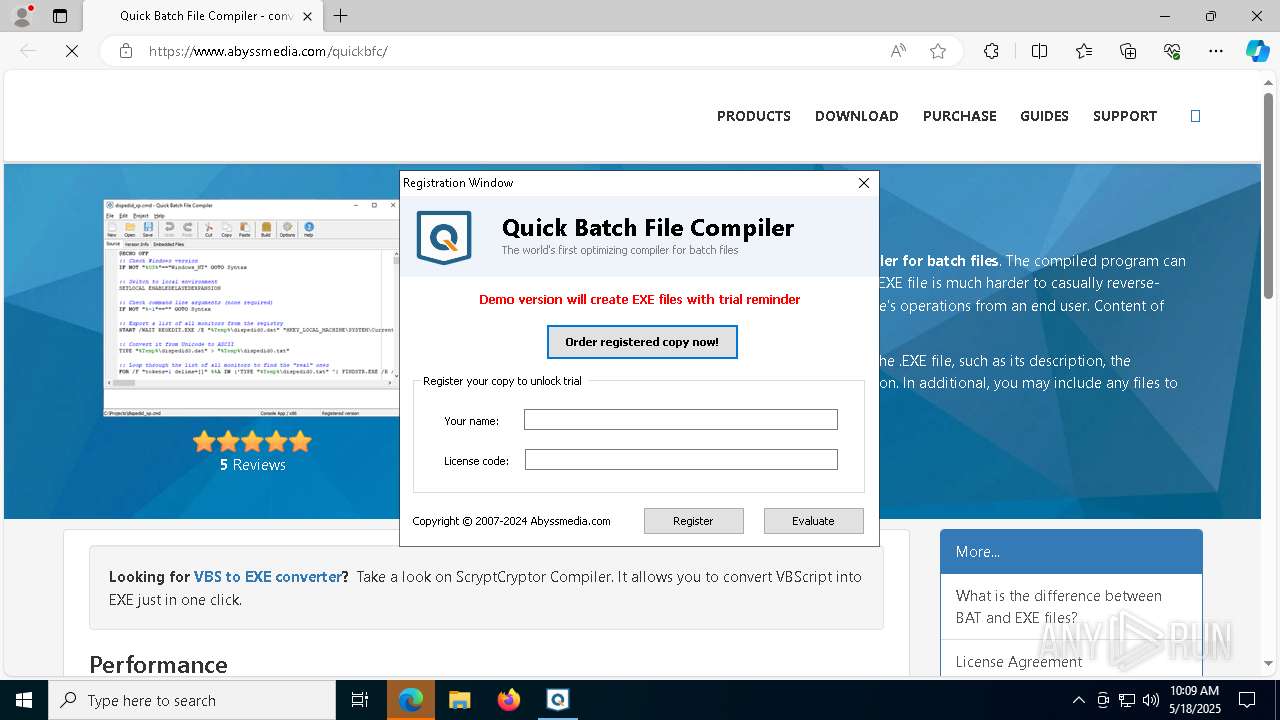Image resolution: width=1280 pixels, height=720 pixels.
Task: Open the GUIDES menu
Action: tap(1045, 116)
